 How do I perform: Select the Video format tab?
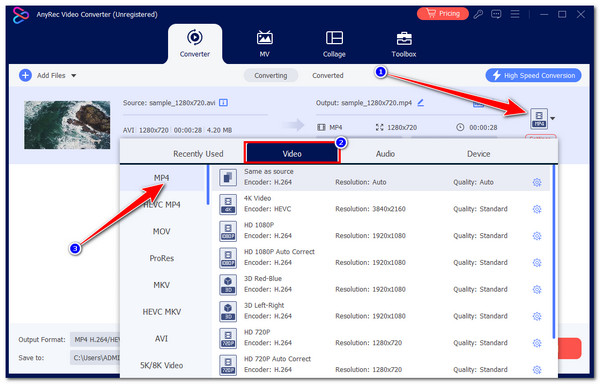(292, 153)
